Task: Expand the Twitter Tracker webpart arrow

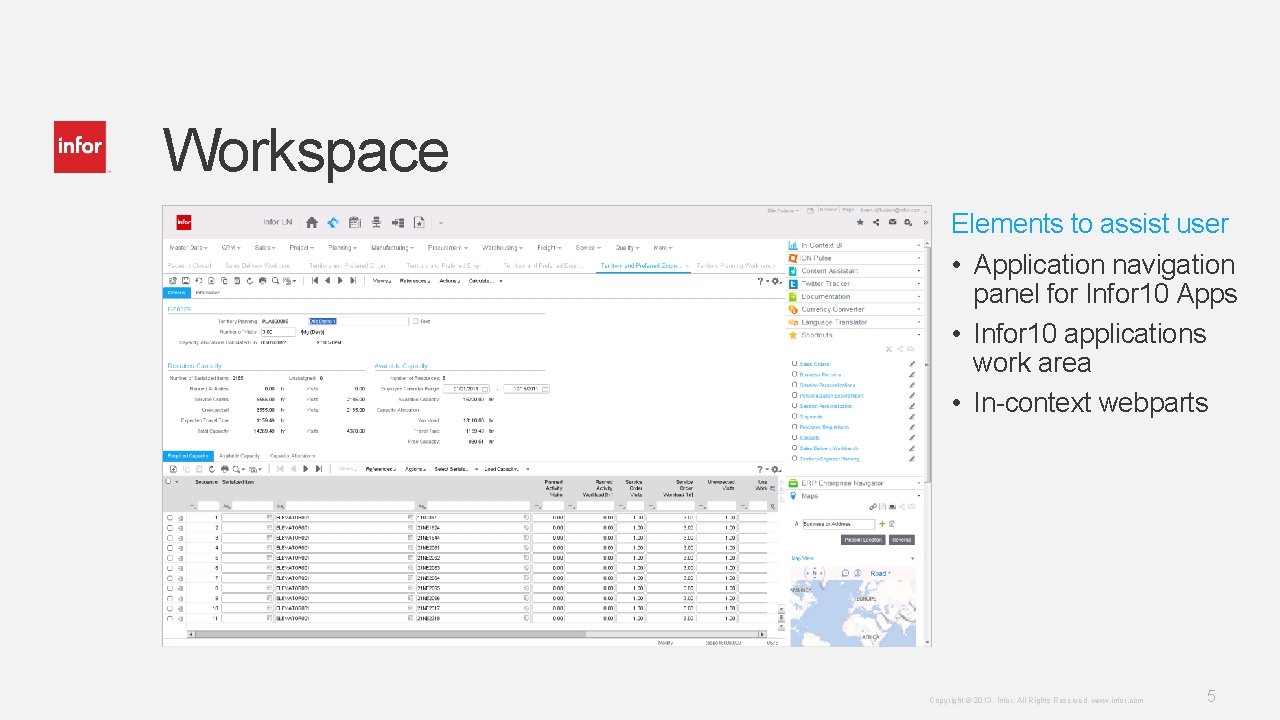Action: 919,284
